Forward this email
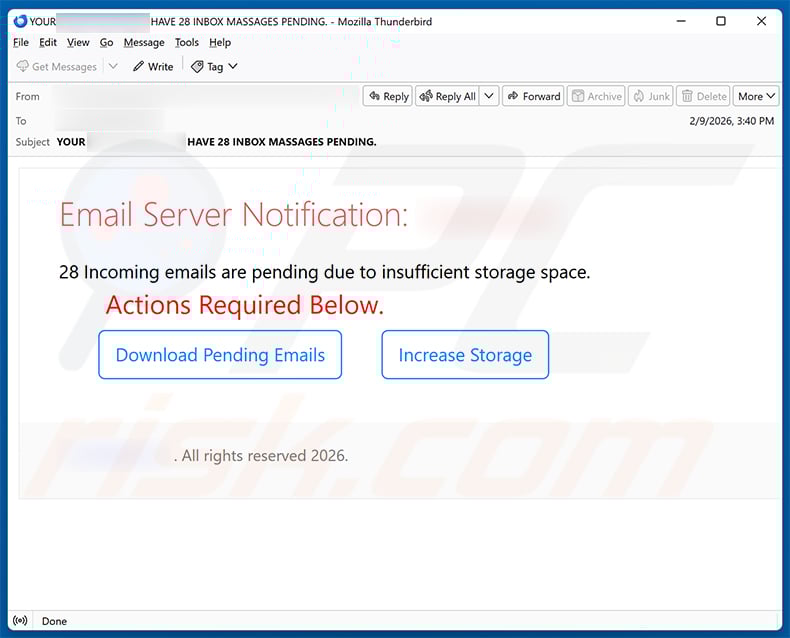The width and height of the screenshot is (790, 638). coord(533,96)
